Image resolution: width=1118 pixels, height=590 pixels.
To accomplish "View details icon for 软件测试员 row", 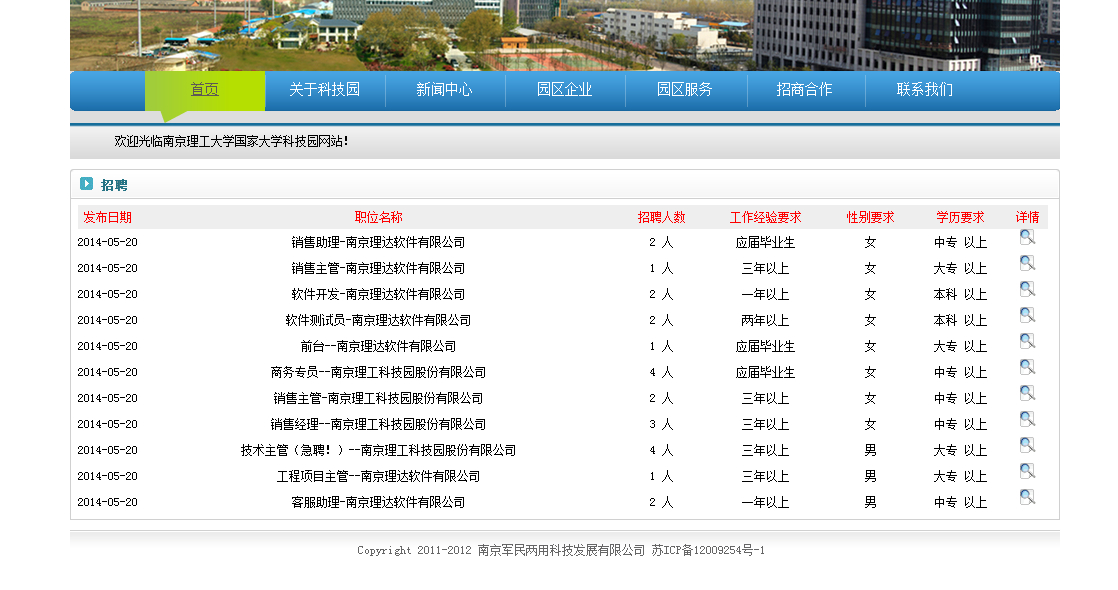I will point(1027,315).
